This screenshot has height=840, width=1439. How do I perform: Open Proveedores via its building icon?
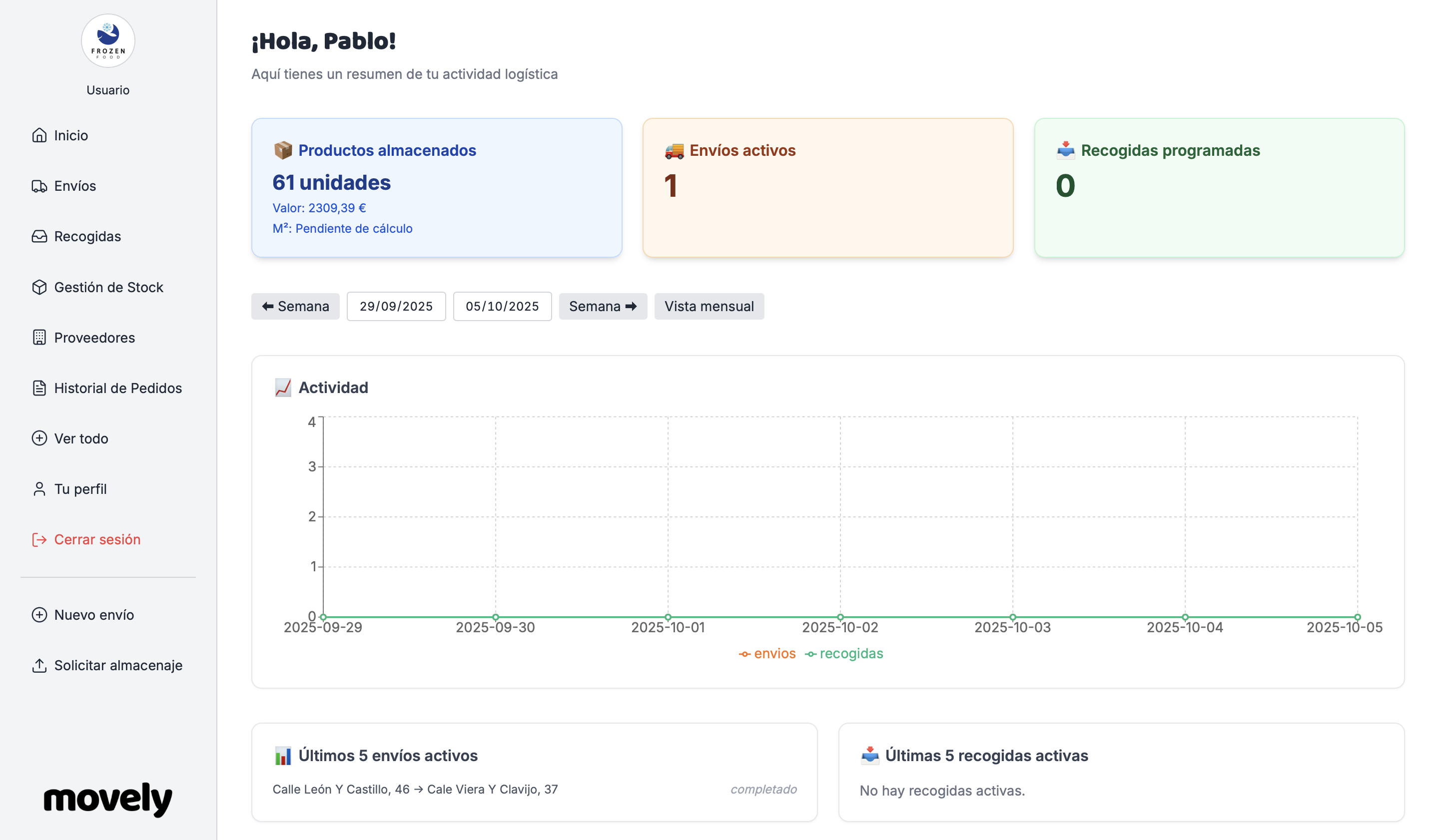(39, 337)
